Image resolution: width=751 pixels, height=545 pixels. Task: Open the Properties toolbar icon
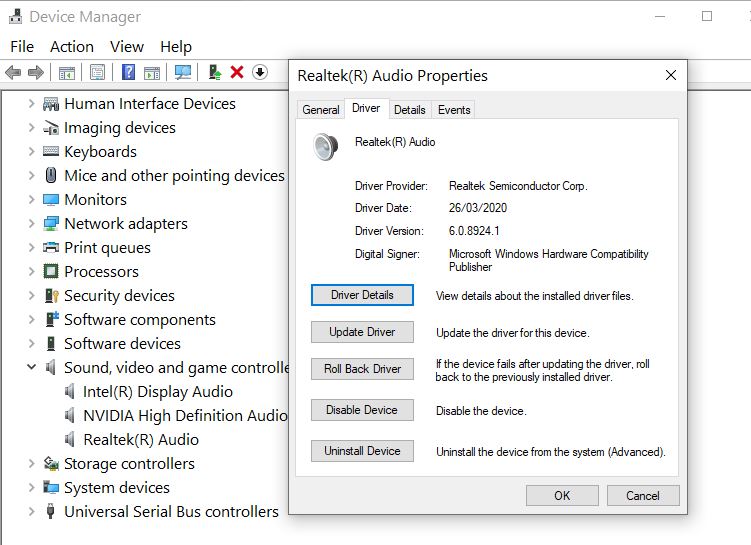pos(97,73)
